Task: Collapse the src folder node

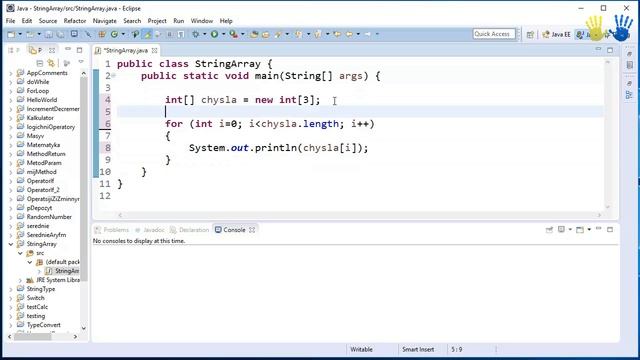Action: point(20,253)
